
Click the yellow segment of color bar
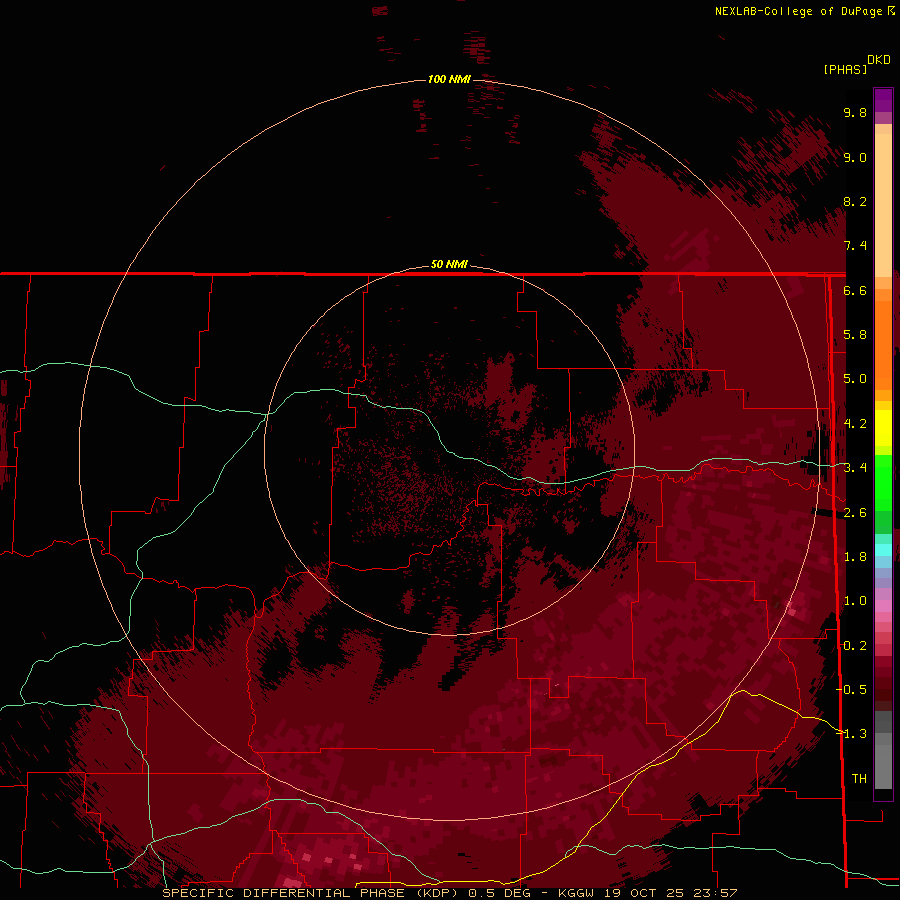click(x=883, y=428)
